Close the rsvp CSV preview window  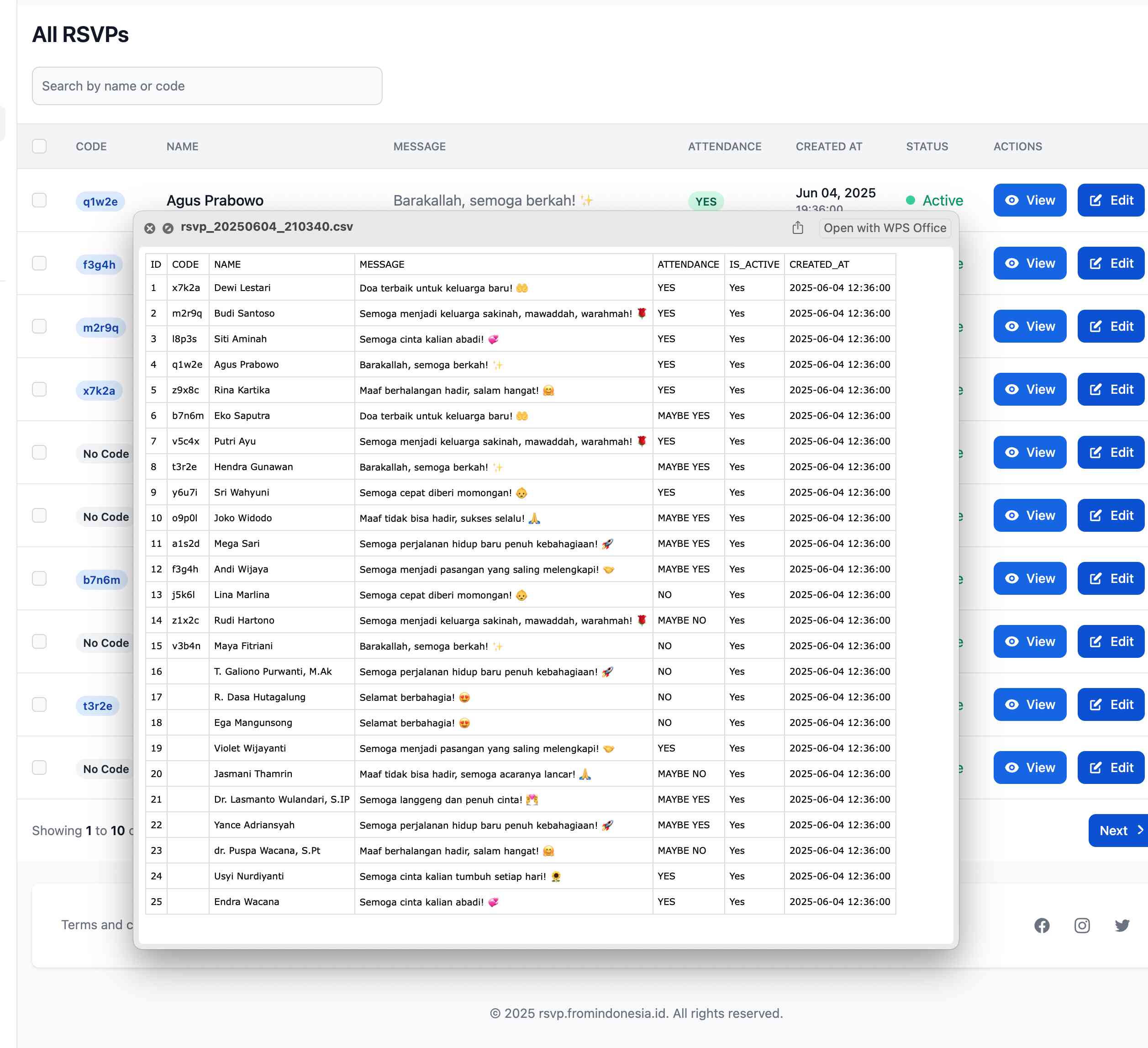150,228
